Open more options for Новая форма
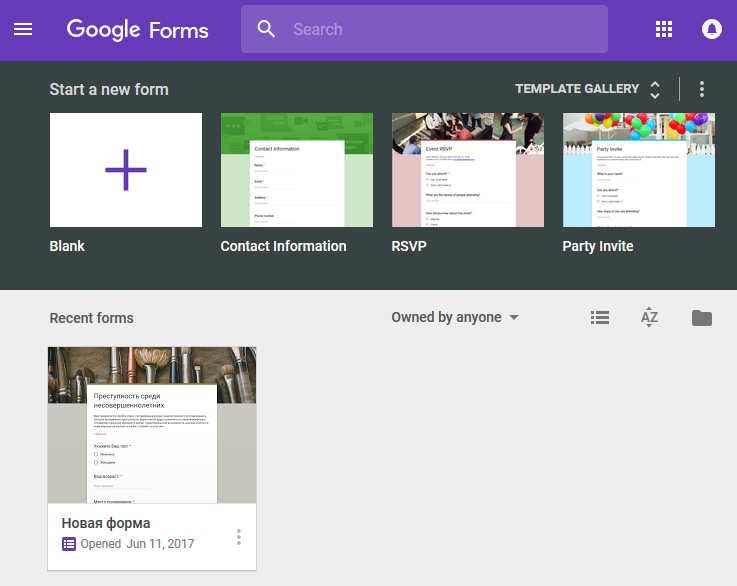 tap(239, 537)
